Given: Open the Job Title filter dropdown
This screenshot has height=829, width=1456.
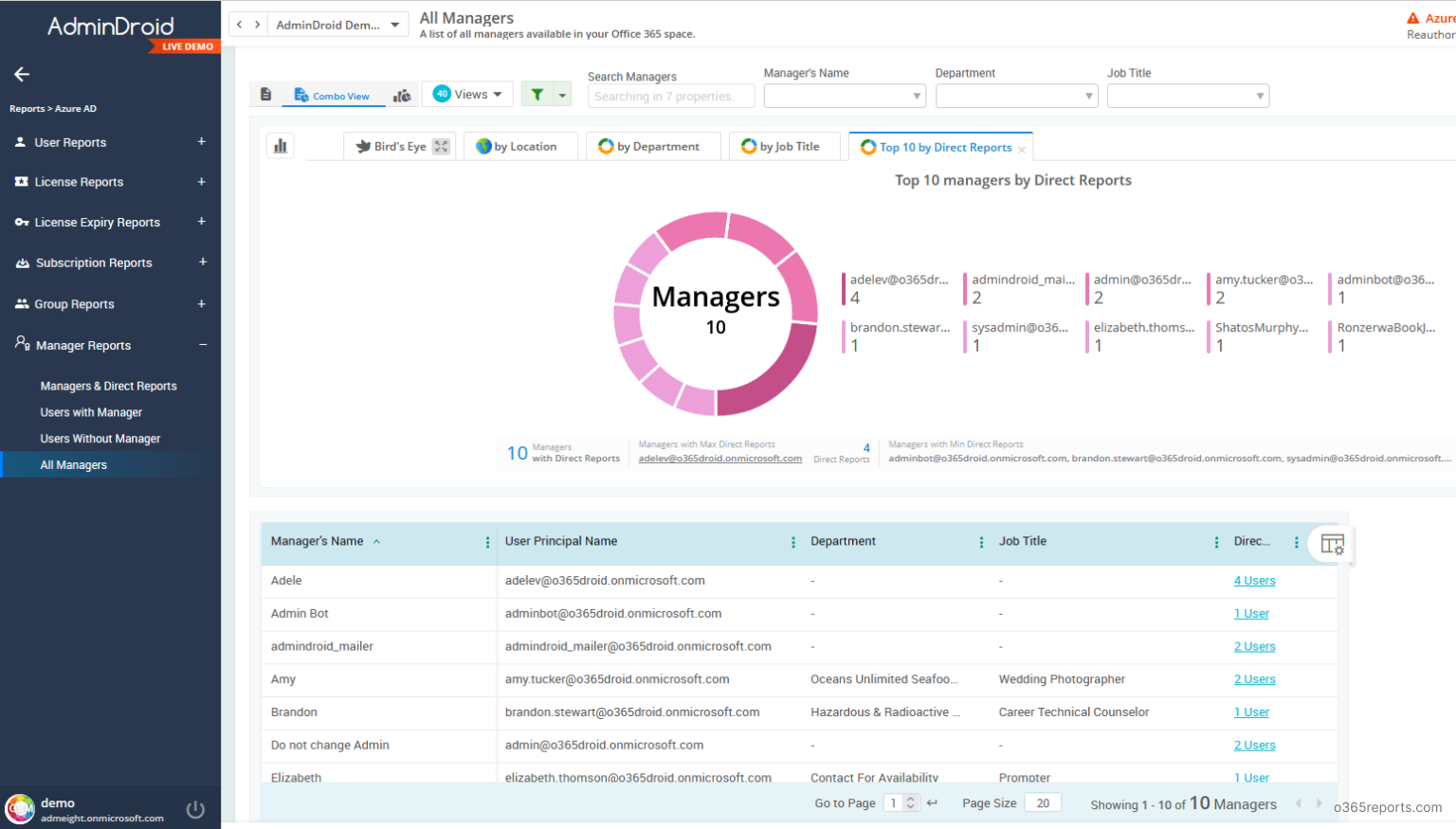Looking at the screenshot, I should [1188, 96].
